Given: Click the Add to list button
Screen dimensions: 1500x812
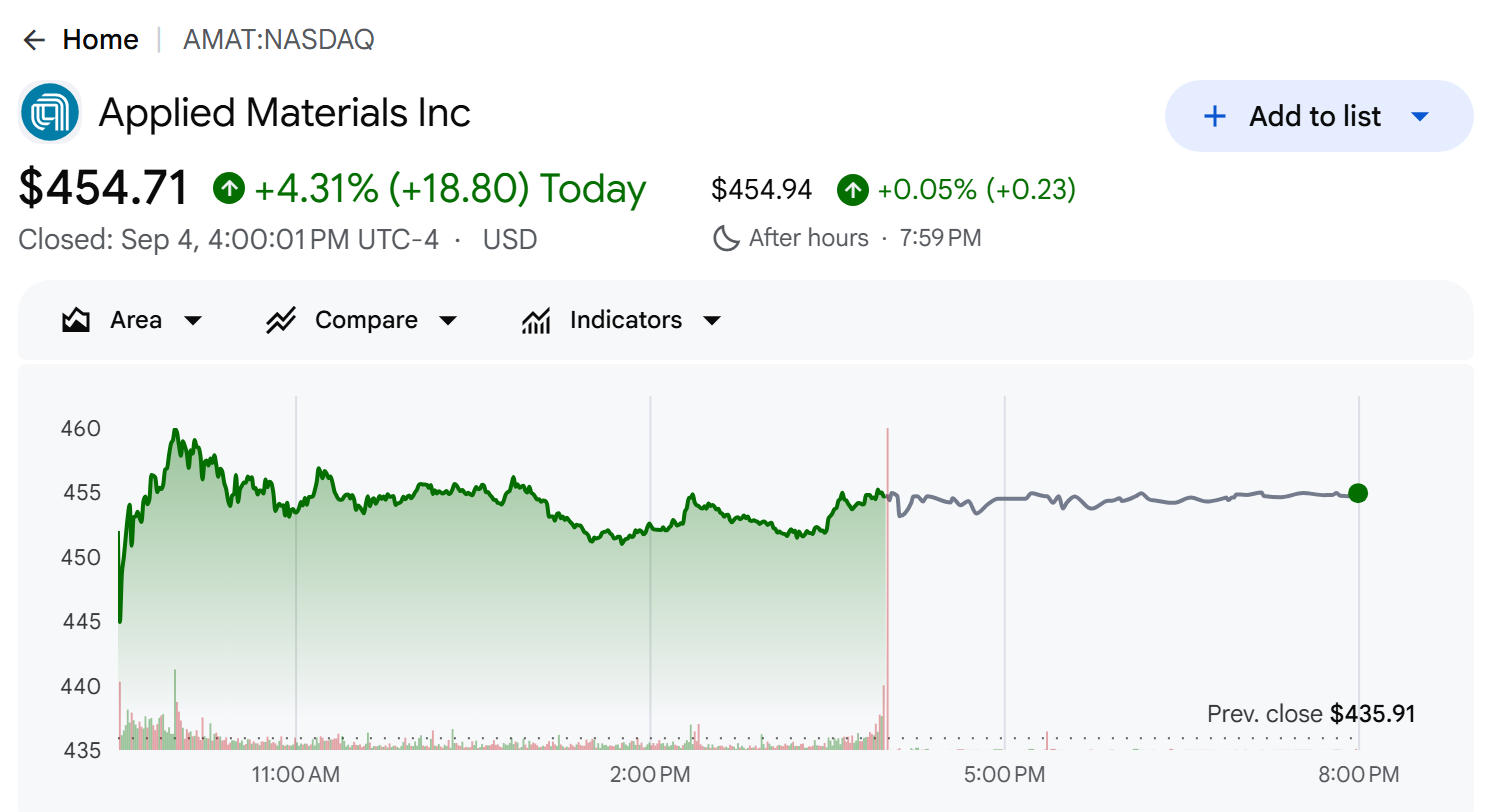Looking at the screenshot, I should pyautogui.click(x=1319, y=116).
